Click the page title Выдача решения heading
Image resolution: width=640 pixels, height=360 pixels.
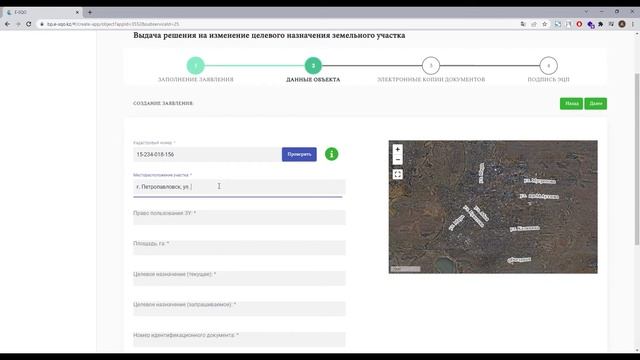(269, 35)
